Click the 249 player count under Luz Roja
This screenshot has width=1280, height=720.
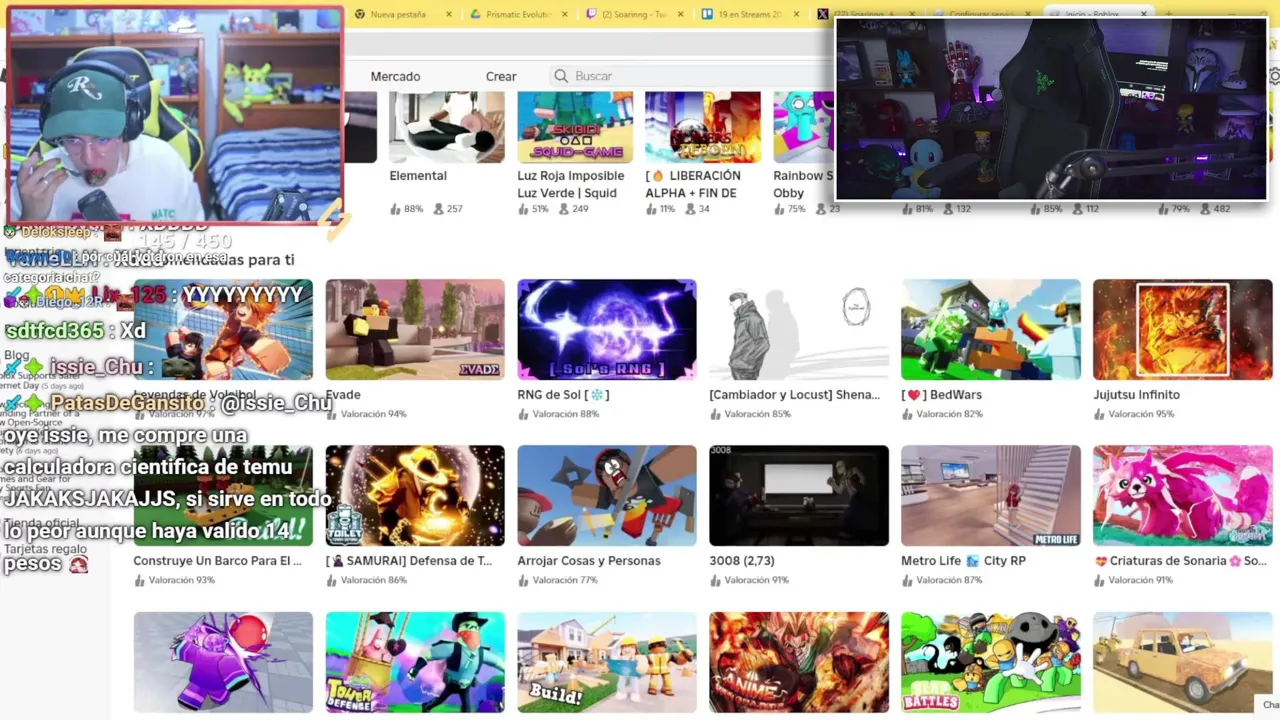tap(581, 209)
